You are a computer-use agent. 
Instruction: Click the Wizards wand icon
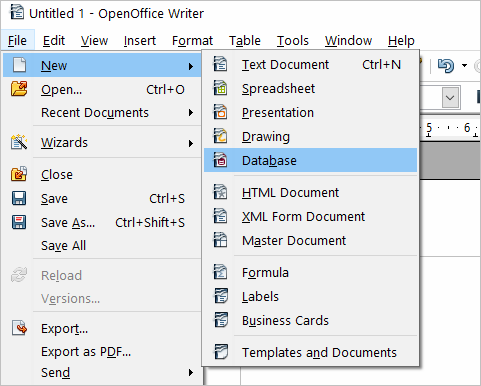point(19,142)
